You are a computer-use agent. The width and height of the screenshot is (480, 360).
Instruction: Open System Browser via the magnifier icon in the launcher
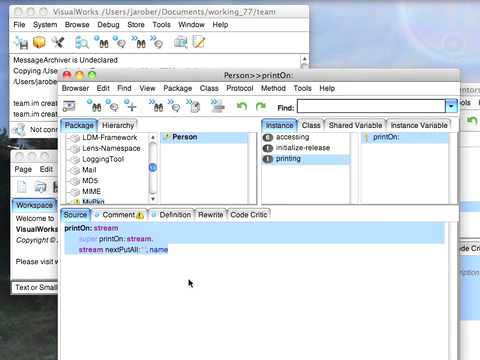81,43
